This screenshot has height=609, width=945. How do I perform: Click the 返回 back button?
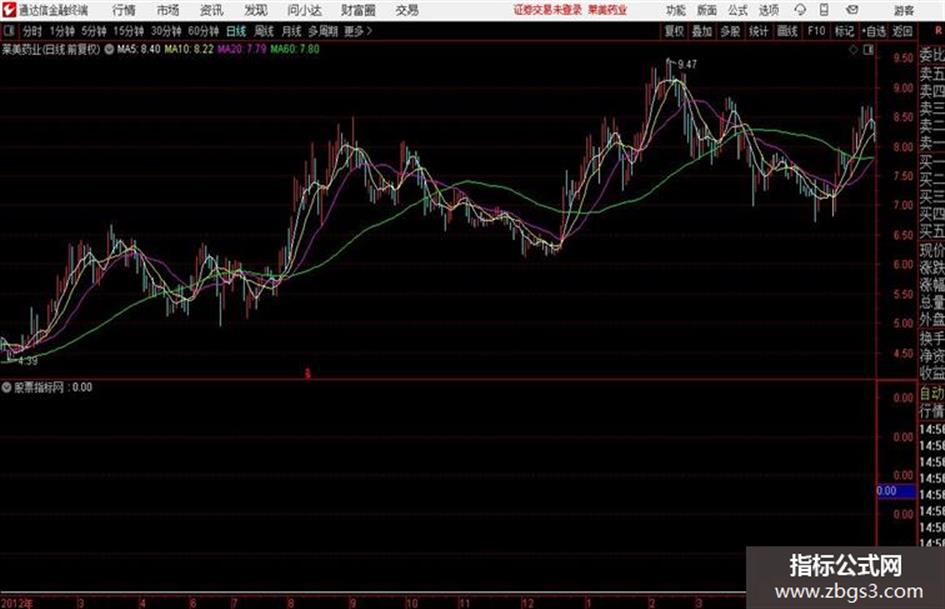tap(902, 31)
